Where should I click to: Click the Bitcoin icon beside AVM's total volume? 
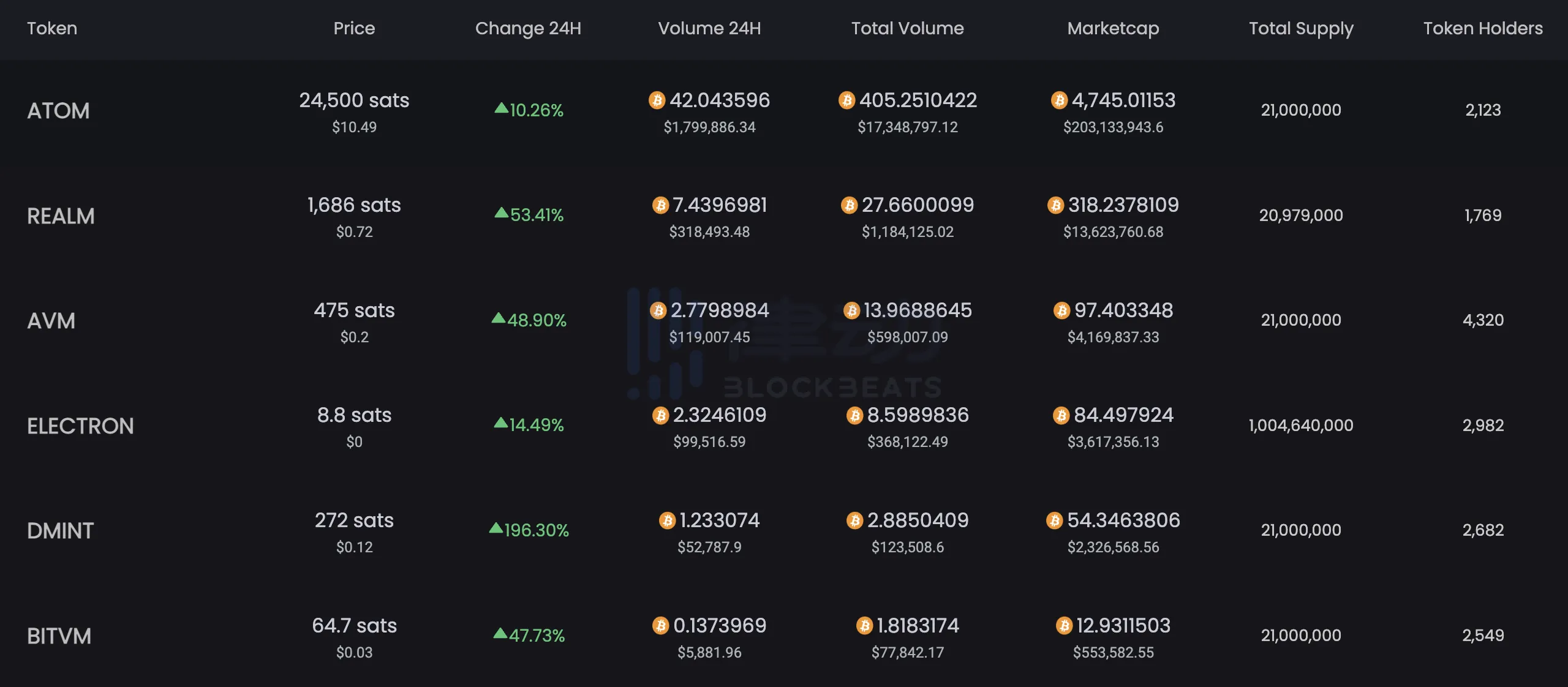coord(851,310)
